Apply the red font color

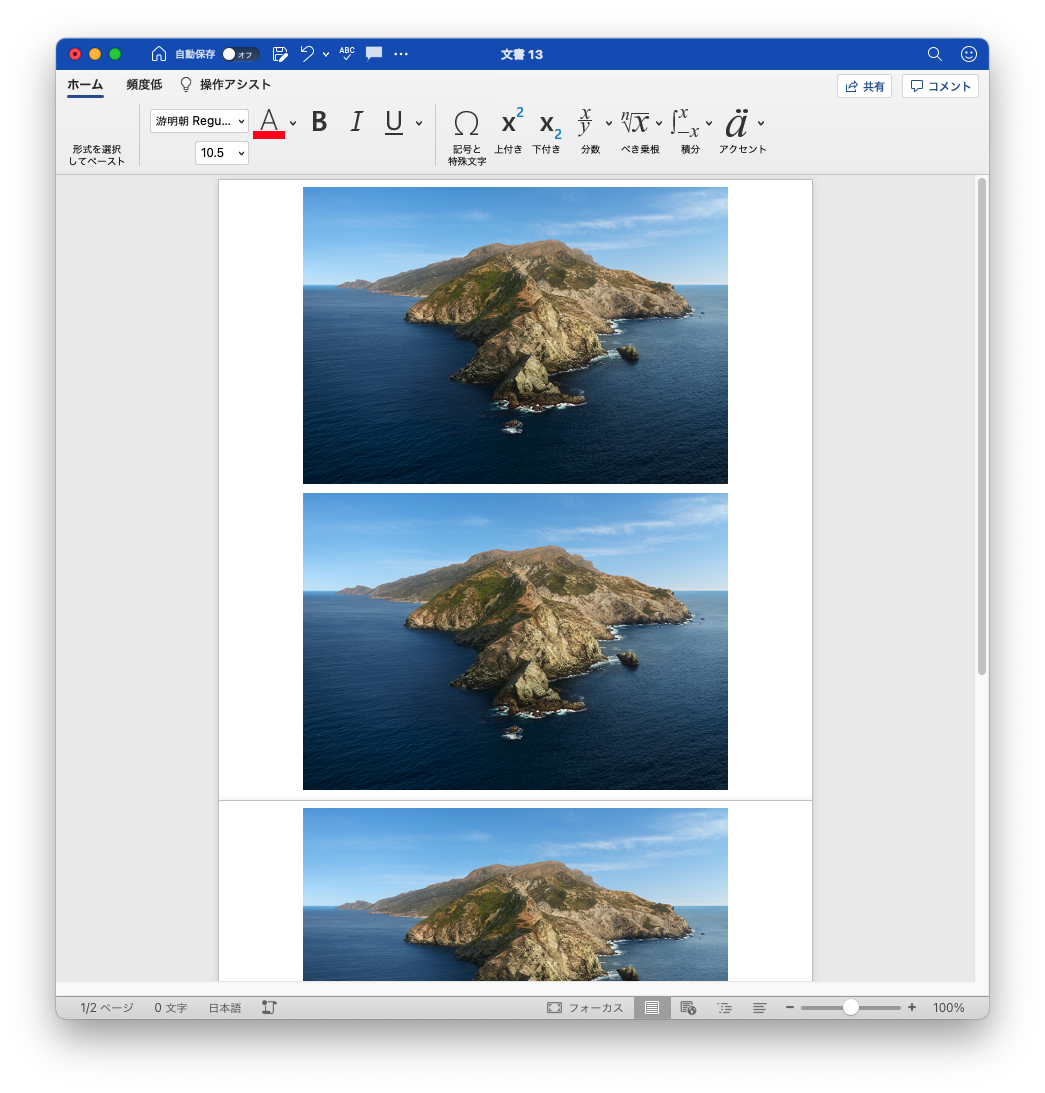tap(269, 123)
